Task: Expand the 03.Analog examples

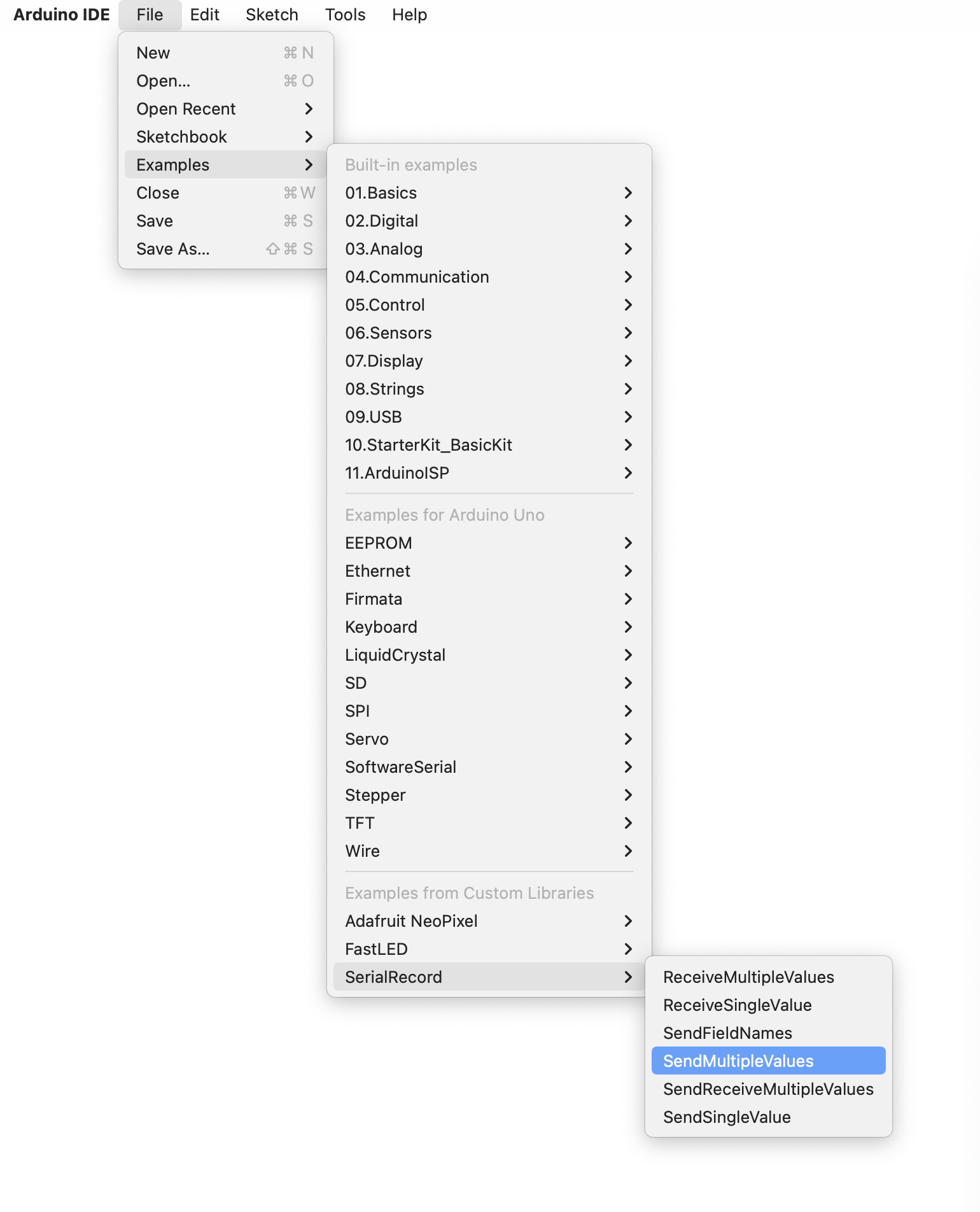Action: coord(489,249)
